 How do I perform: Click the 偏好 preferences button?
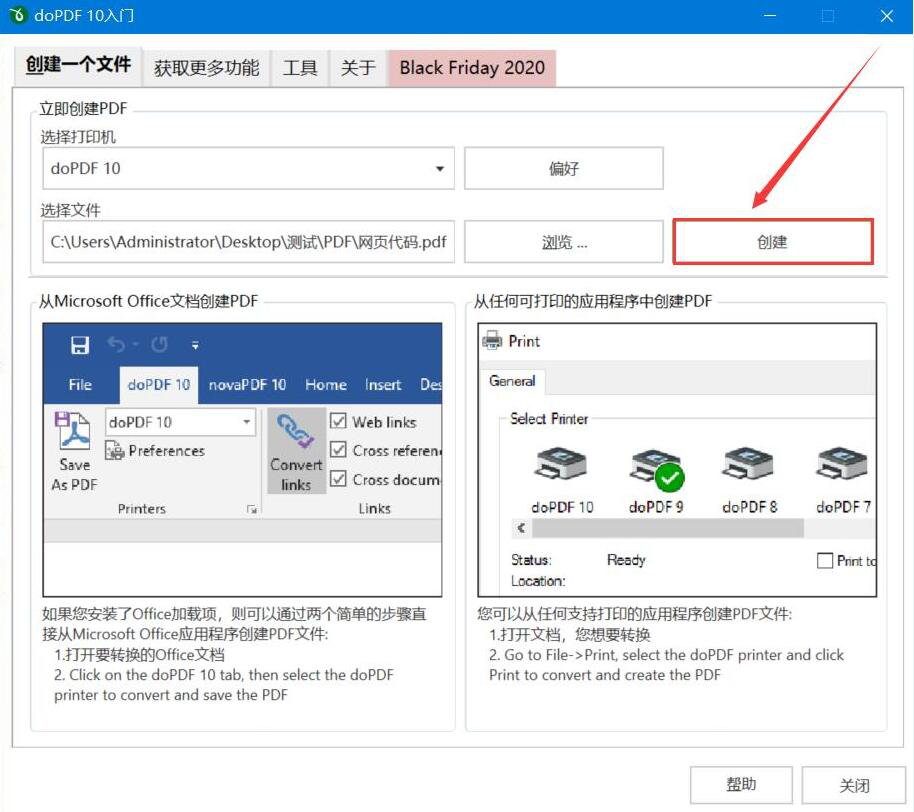click(x=564, y=168)
